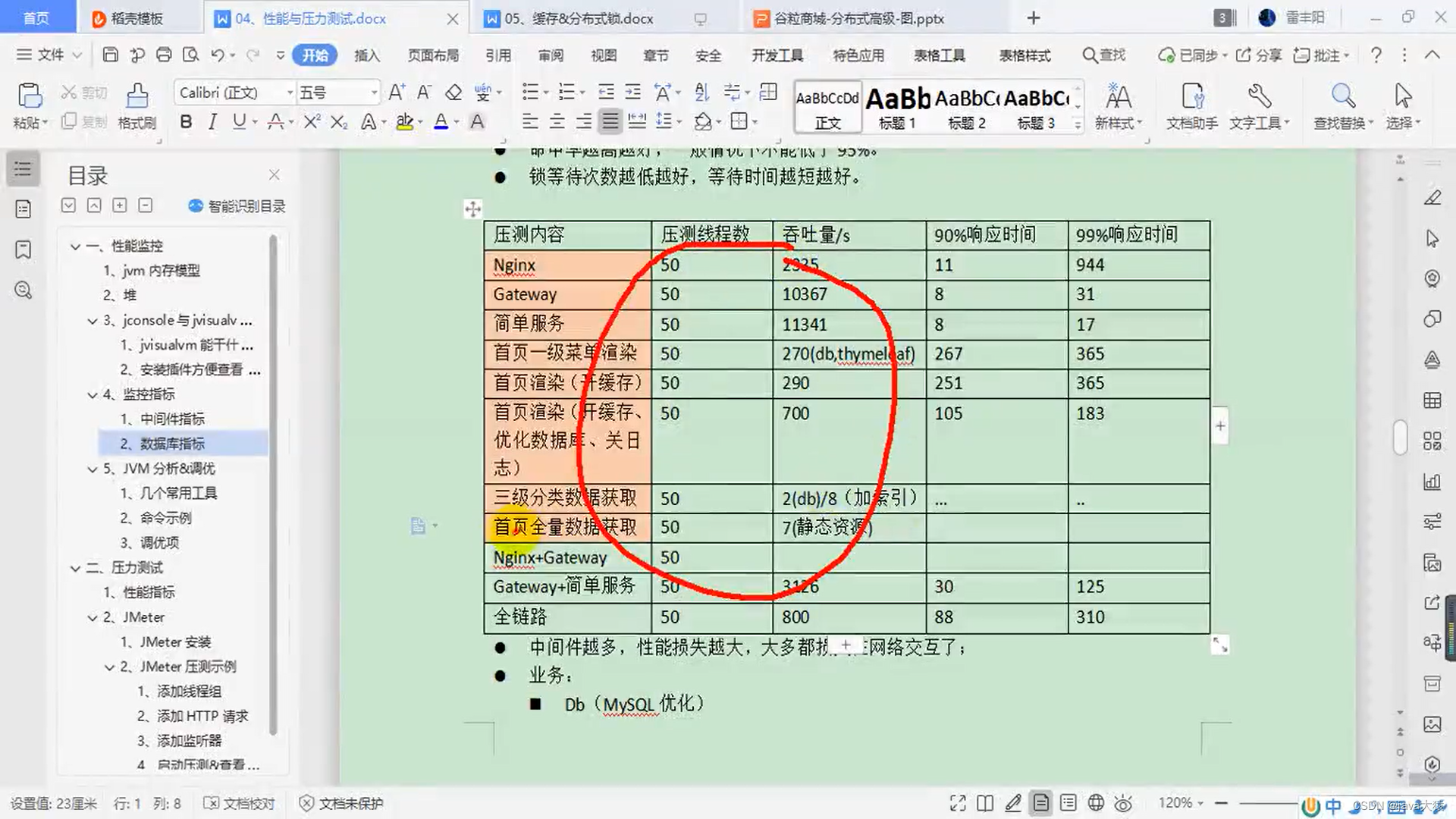Viewport: 1456px width, 819px height.
Task: Toggle italic formatting button
Action: click(212, 121)
